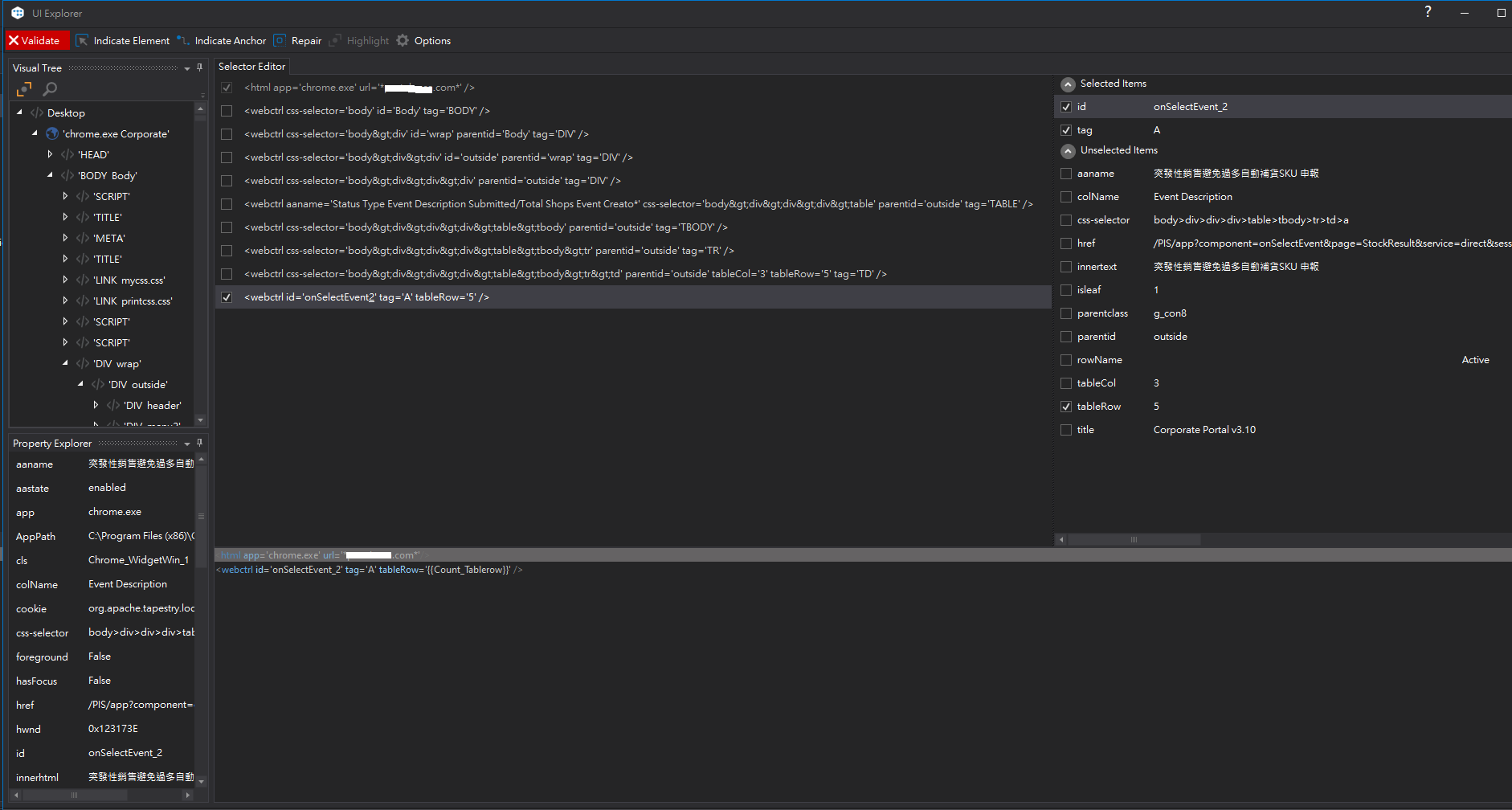Click the 'onSelectEvent_2' value in Selected Items

pos(1191,107)
